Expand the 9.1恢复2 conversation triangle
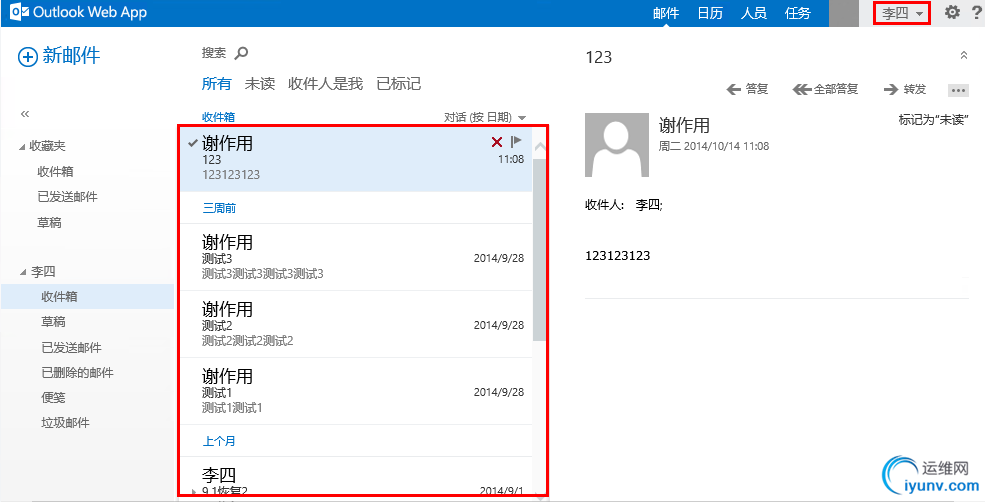 click(194, 492)
